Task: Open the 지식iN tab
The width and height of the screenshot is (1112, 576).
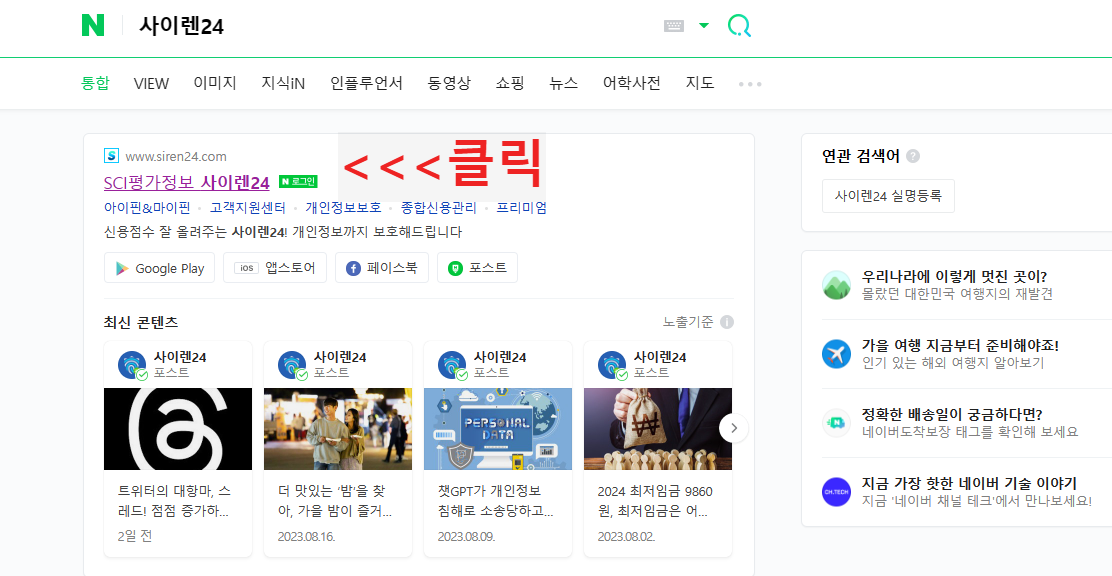Action: point(283,83)
